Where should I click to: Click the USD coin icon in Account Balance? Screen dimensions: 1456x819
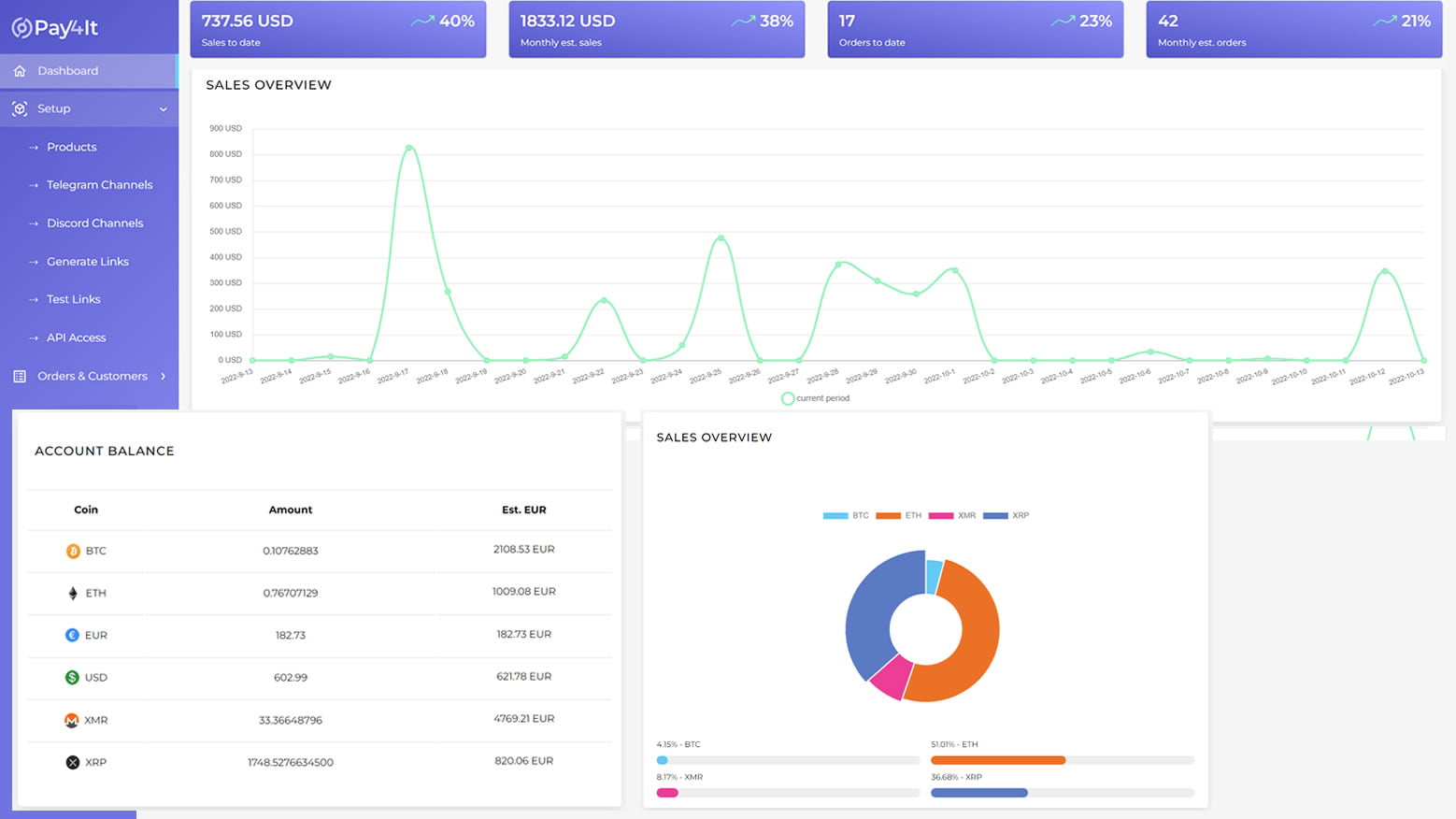click(72, 677)
